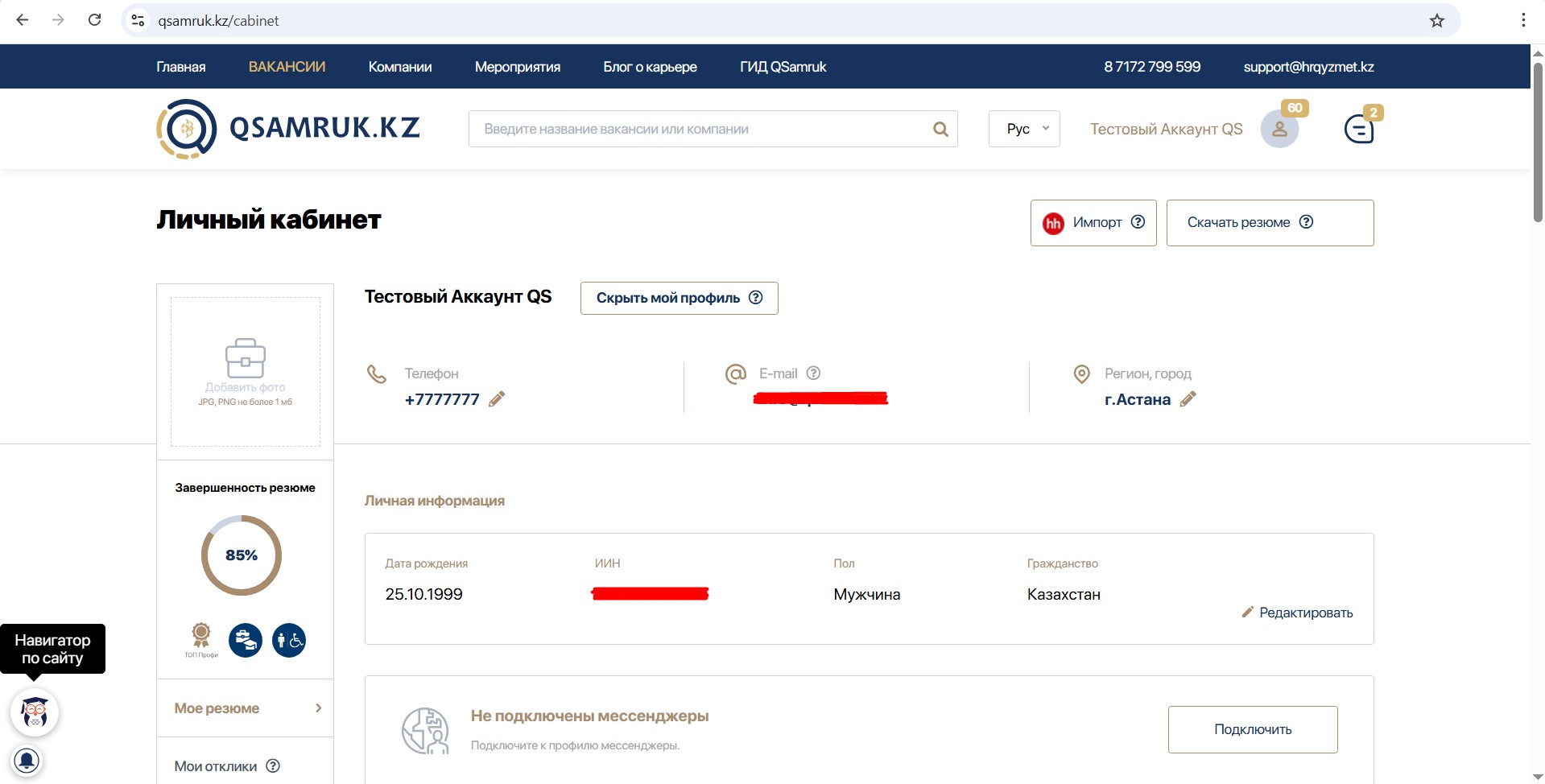
Task: Open the Рус language dropdown
Action: click(1024, 129)
